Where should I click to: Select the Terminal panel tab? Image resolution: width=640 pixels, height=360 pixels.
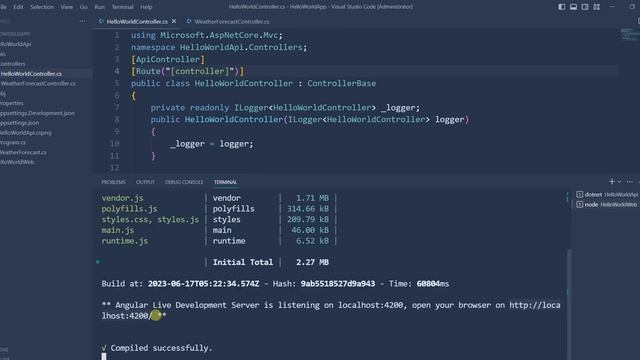(225, 182)
